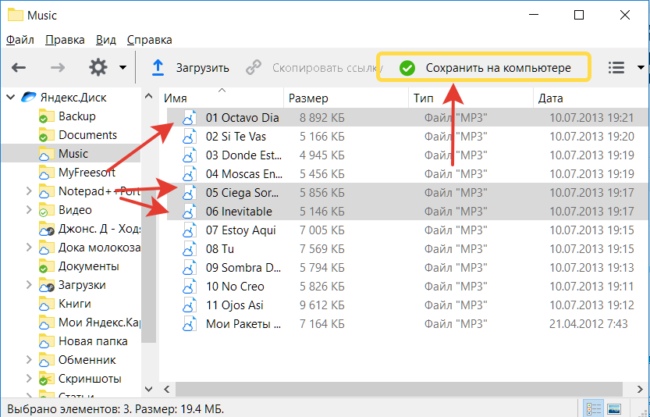The image size is (650, 417).
Task: Select the Видео folder
Action: (x=75, y=210)
